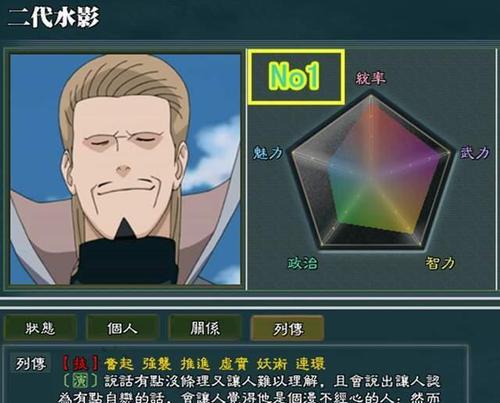Select the 關係 tab

click(x=205, y=328)
